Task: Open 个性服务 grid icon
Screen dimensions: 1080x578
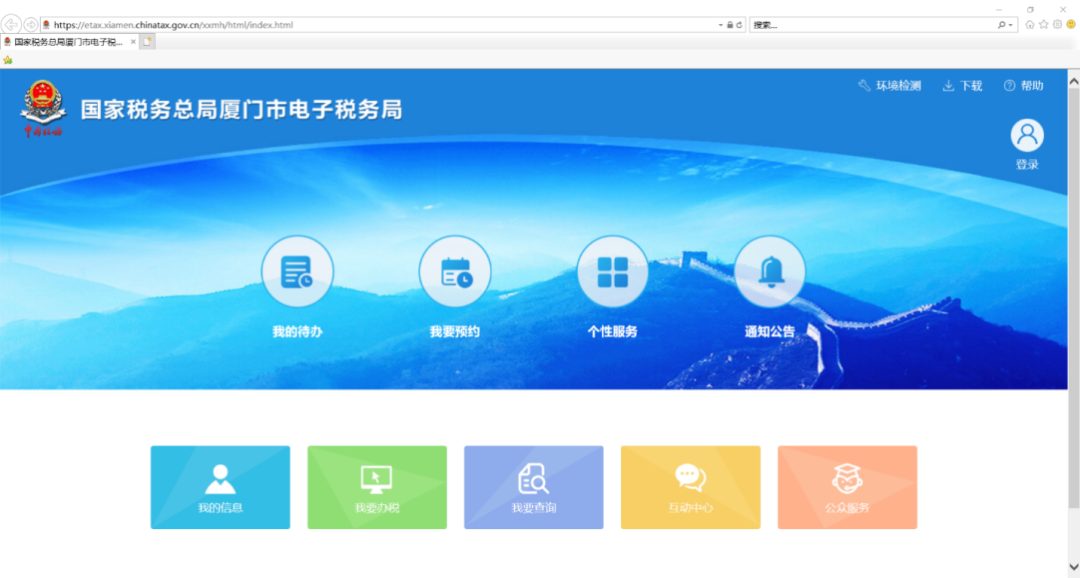Action: [612, 271]
